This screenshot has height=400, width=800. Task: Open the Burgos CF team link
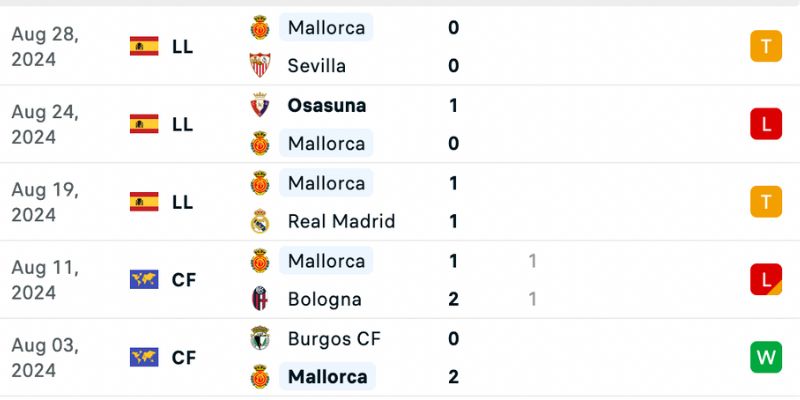tap(334, 339)
